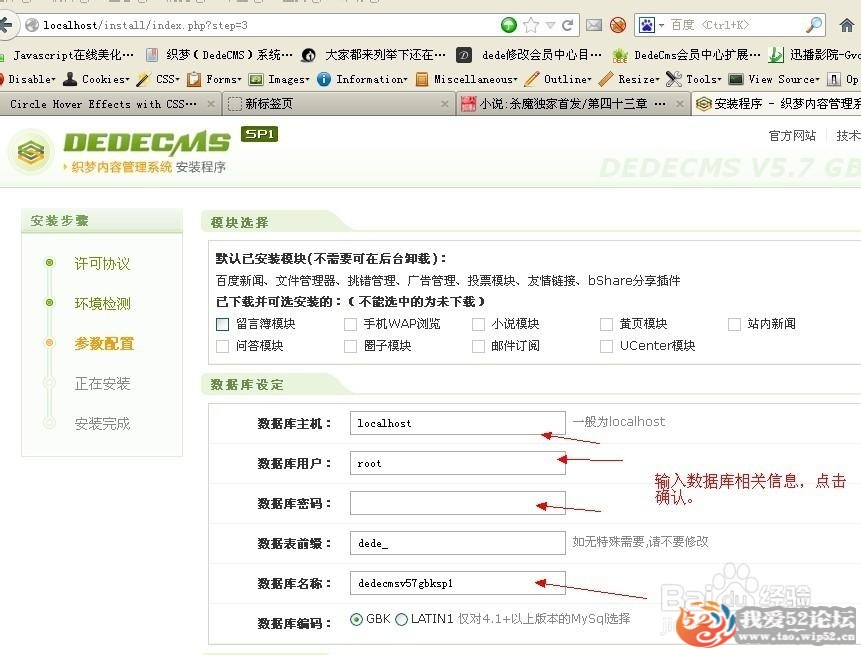
Task: Open the Tools developer menu
Action: [694, 80]
